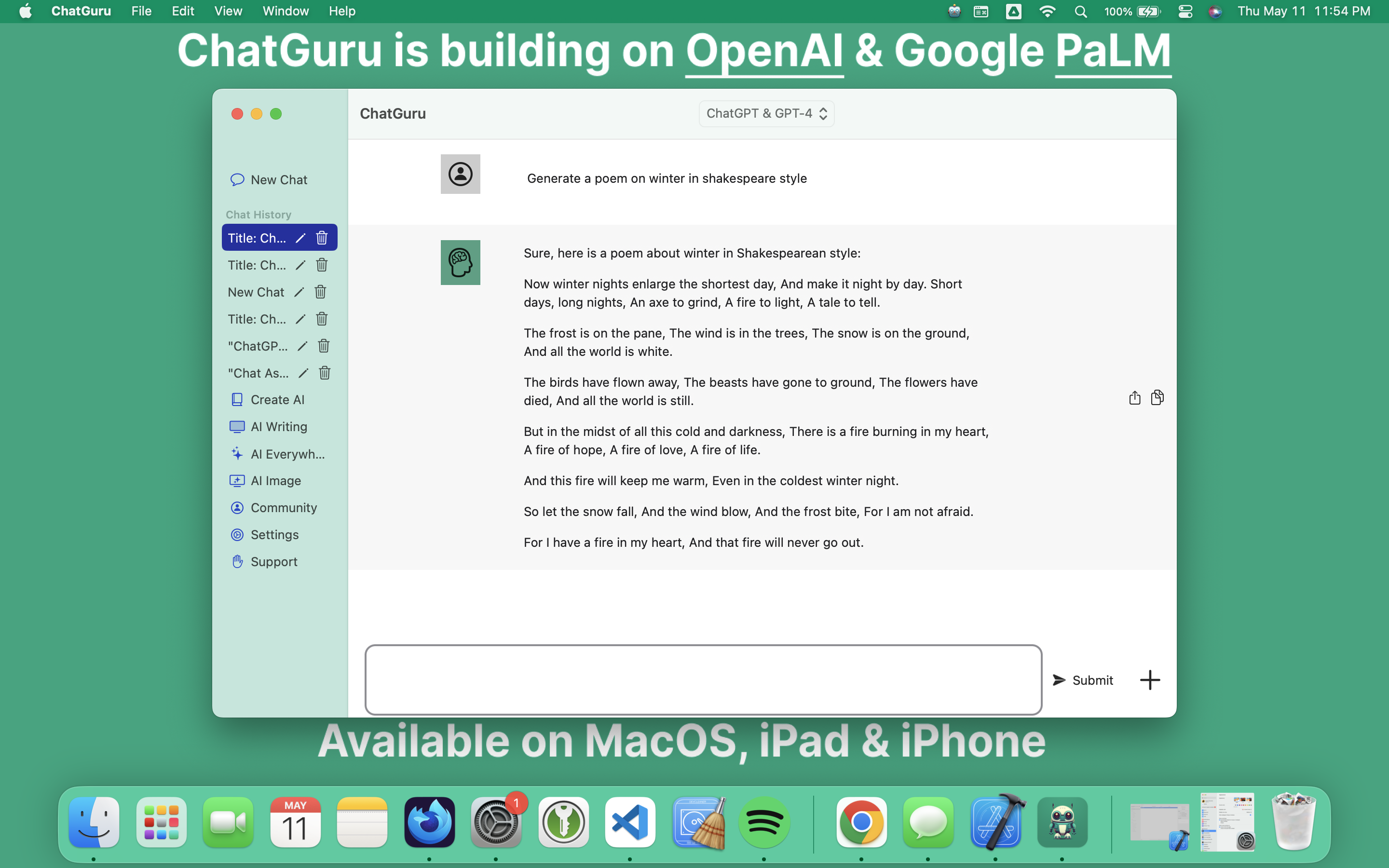Click the Chat History heading
Image resolution: width=1389 pixels, height=868 pixels.
[259, 214]
